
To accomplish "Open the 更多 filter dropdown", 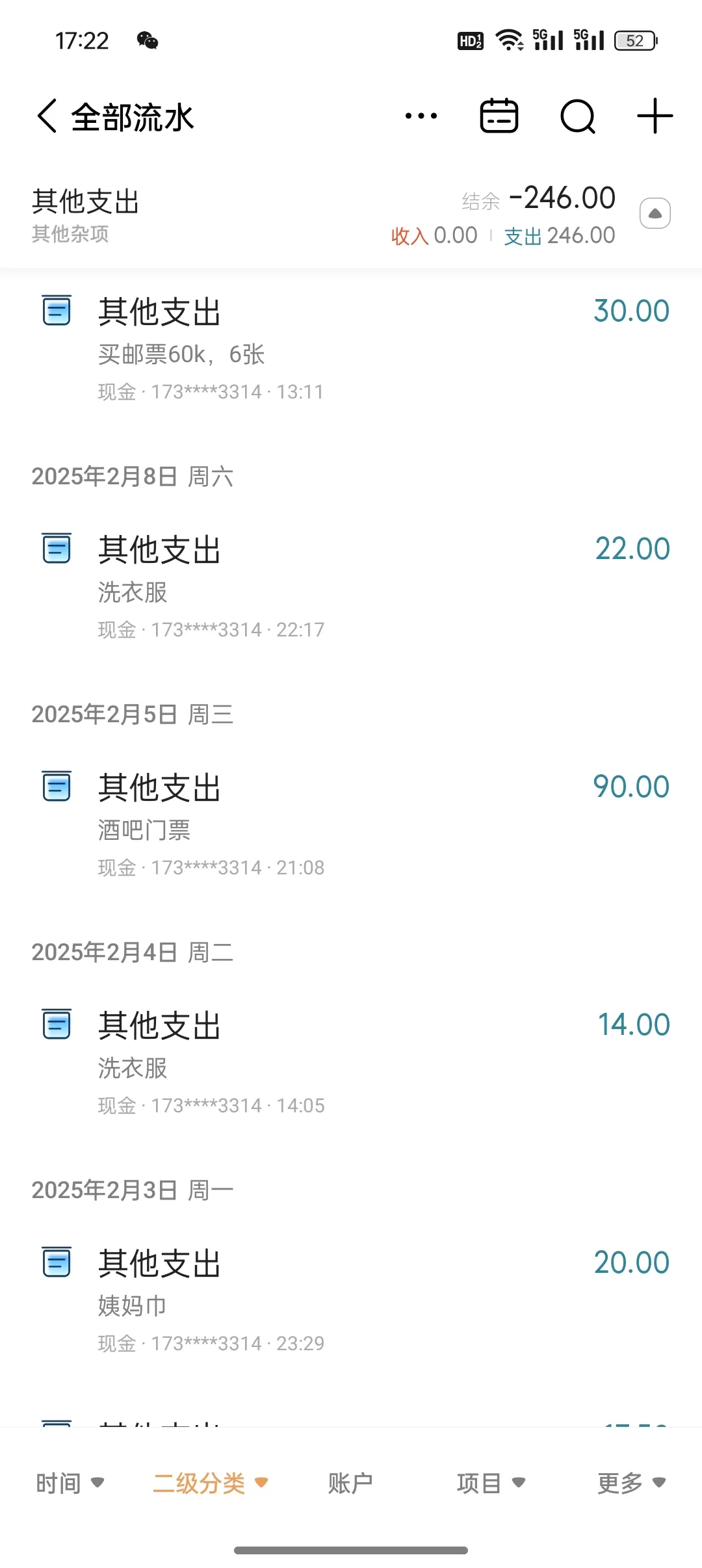I will [x=631, y=1483].
